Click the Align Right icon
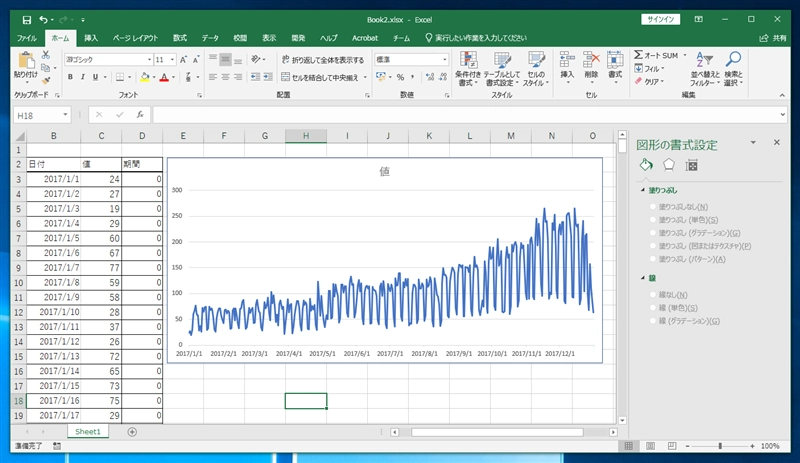This screenshot has height=463, width=800. (x=238, y=77)
